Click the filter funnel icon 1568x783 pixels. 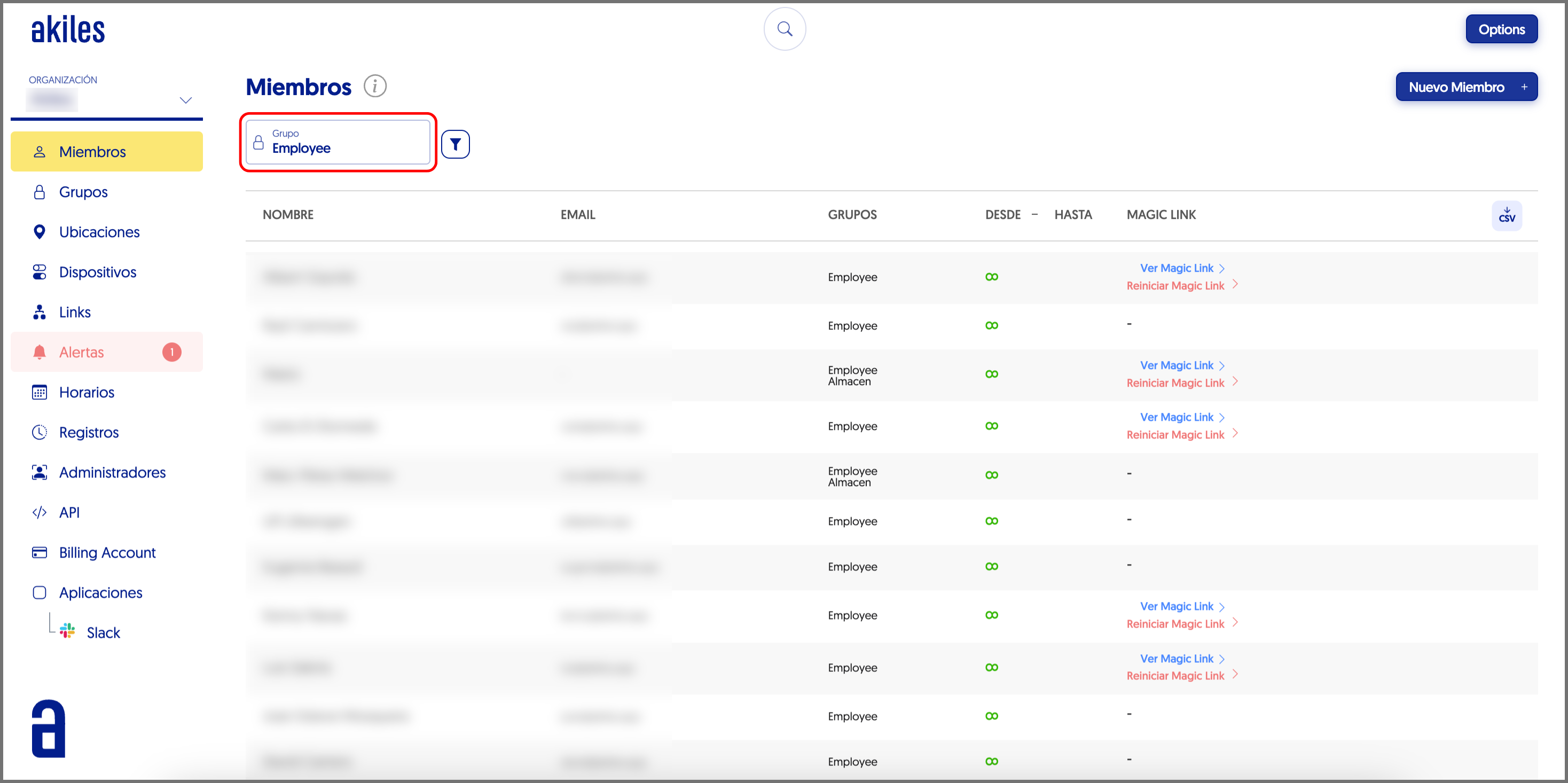[x=454, y=144]
